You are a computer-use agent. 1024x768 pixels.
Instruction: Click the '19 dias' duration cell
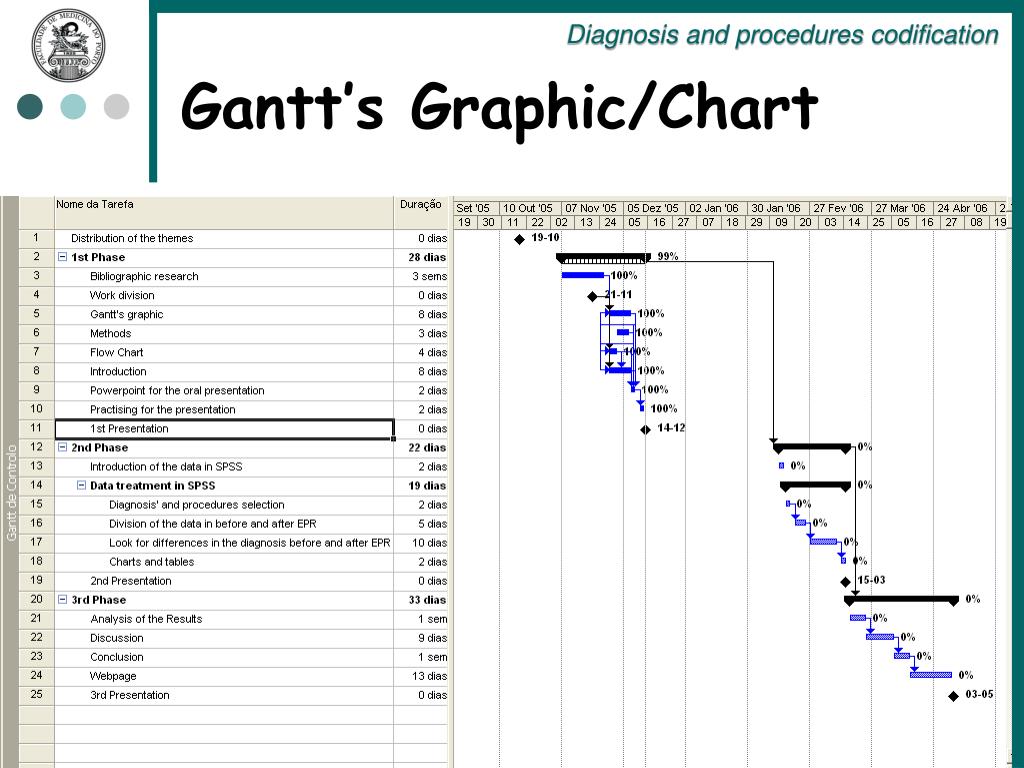pos(421,485)
